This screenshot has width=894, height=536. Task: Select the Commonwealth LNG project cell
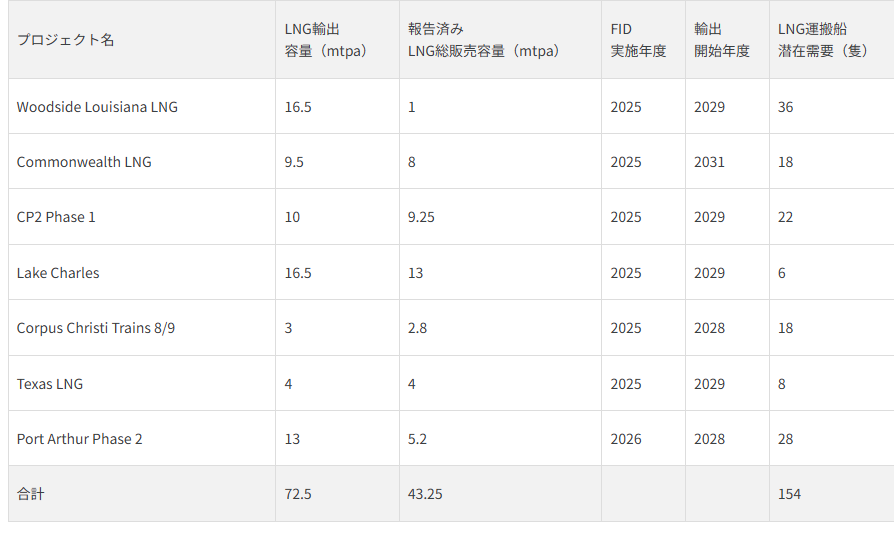pos(84,162)
